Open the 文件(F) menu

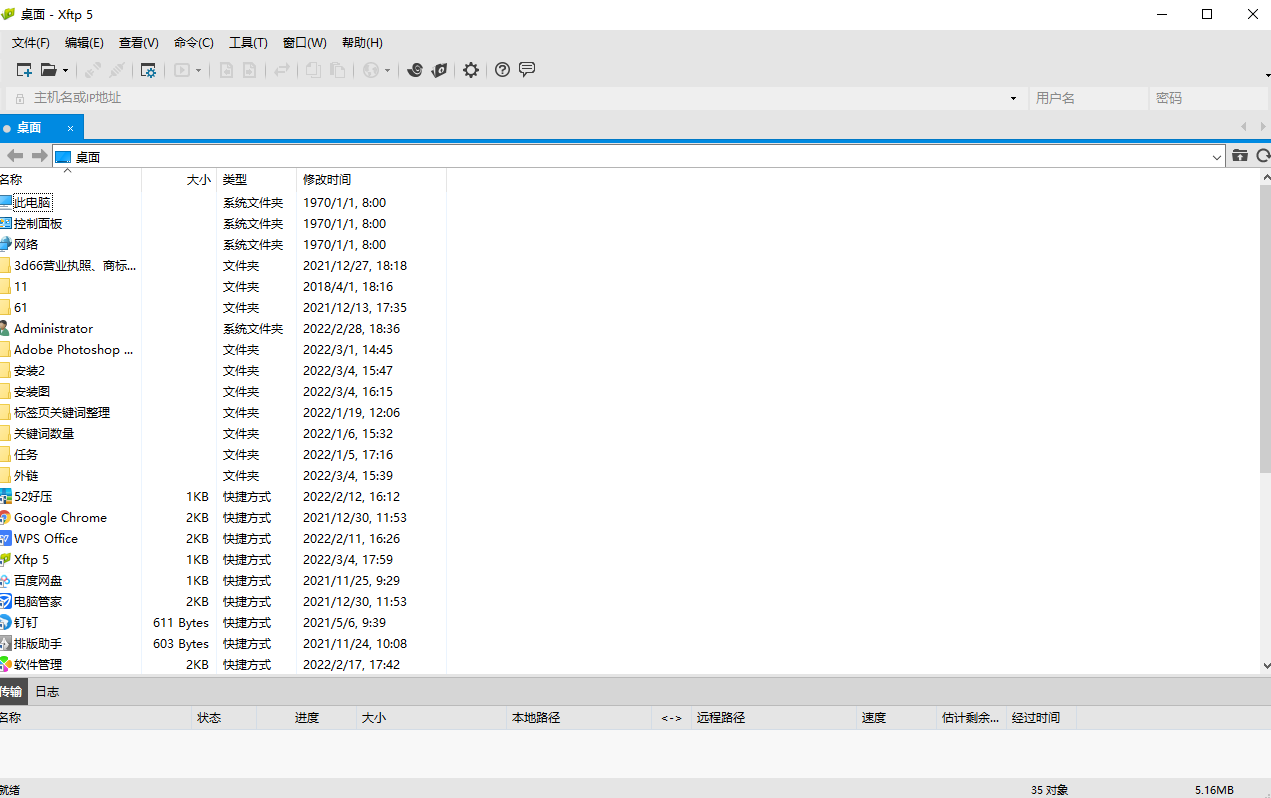pyautogui.click(x=31, y=43)
